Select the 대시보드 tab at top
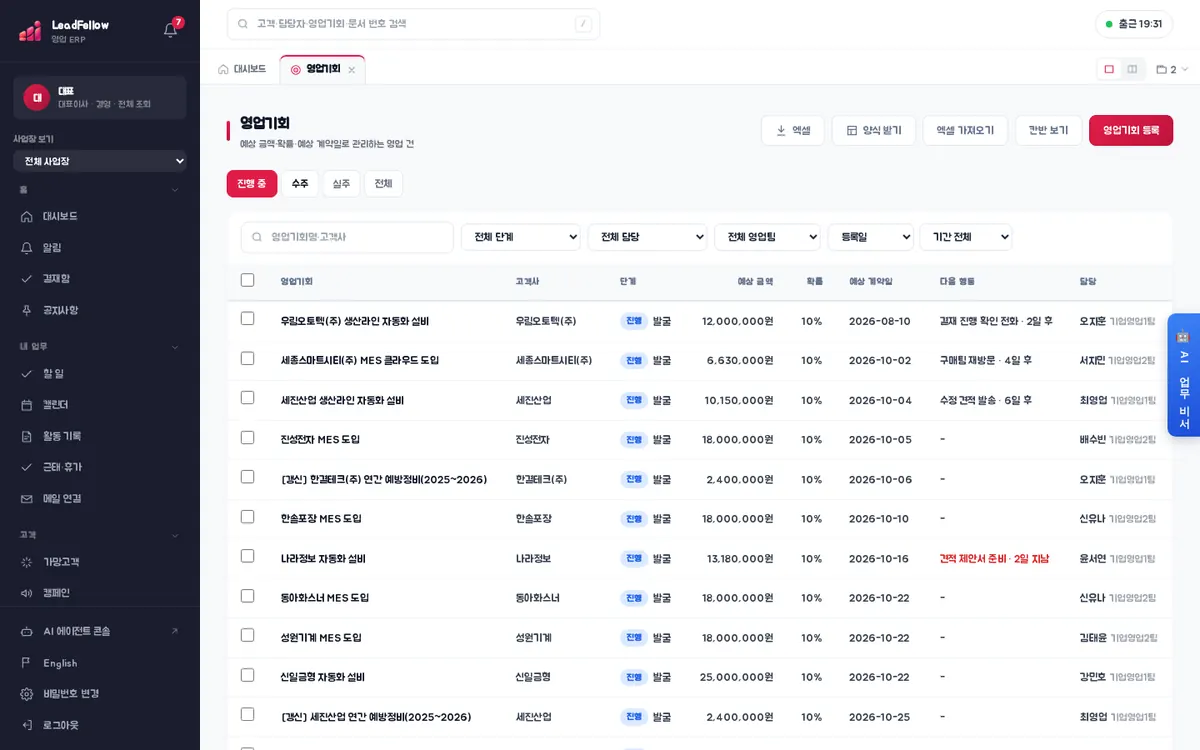The image size is (1200, 750). point(242,69)
